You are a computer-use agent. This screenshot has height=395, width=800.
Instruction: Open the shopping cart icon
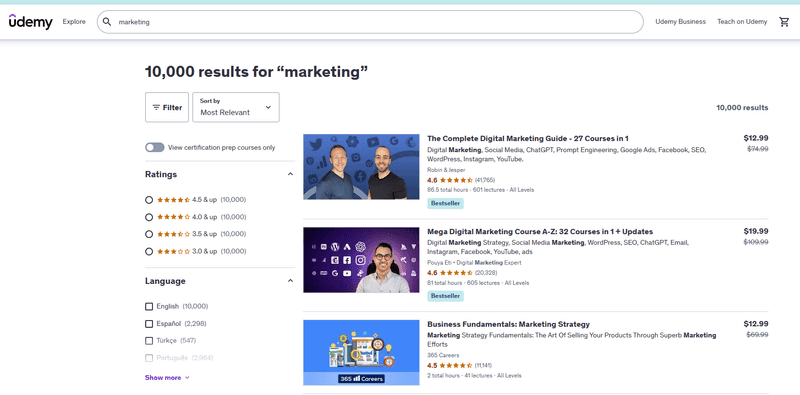(x=784, y=22)
